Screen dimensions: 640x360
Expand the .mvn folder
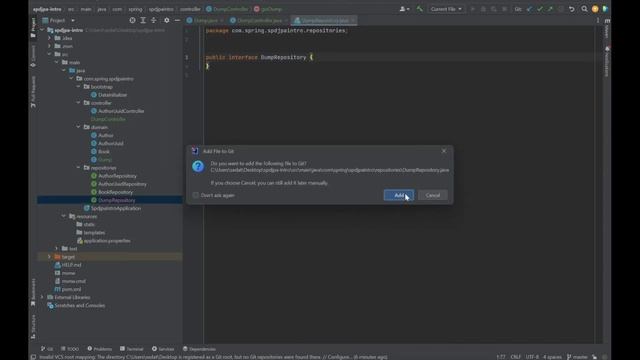pyautogui.click(x=49, y=46)
